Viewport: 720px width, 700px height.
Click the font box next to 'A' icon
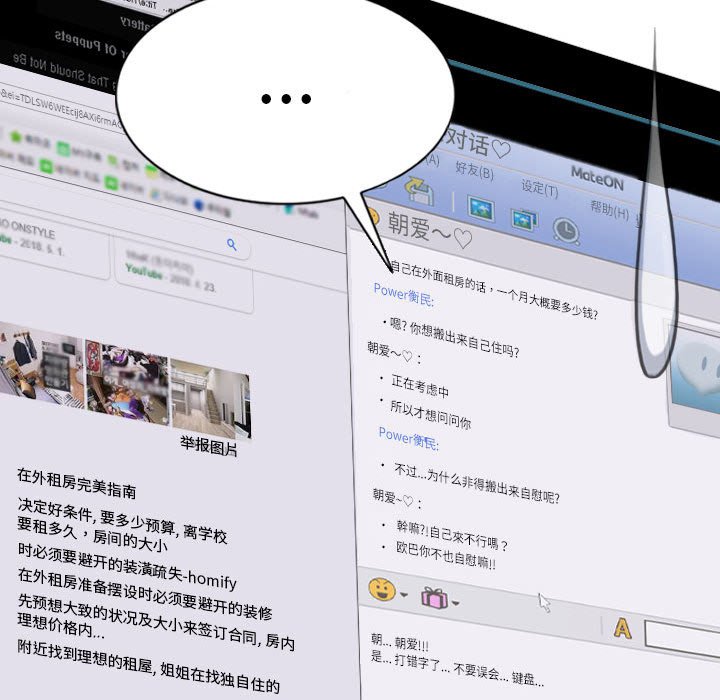(x=682, y=636)
